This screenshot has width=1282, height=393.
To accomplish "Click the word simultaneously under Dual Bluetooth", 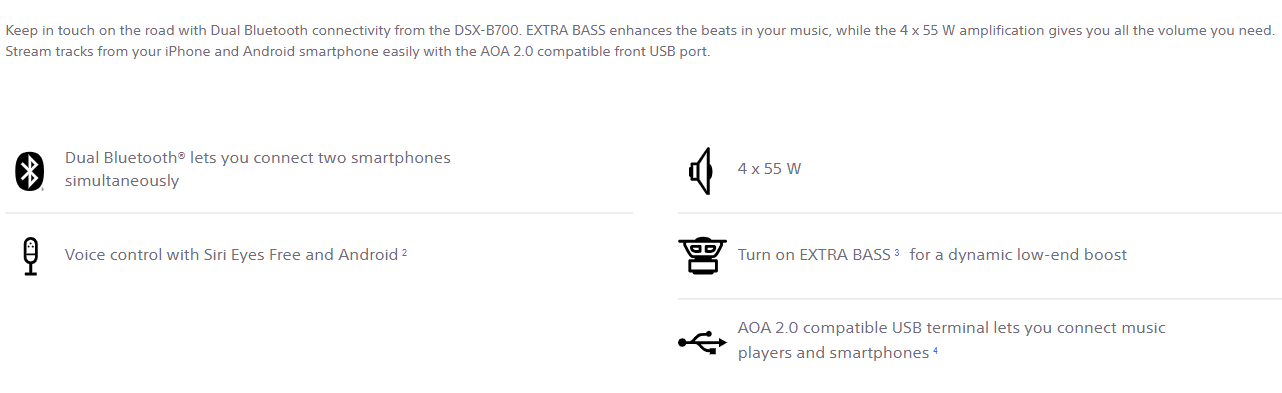I will [122, 181].
